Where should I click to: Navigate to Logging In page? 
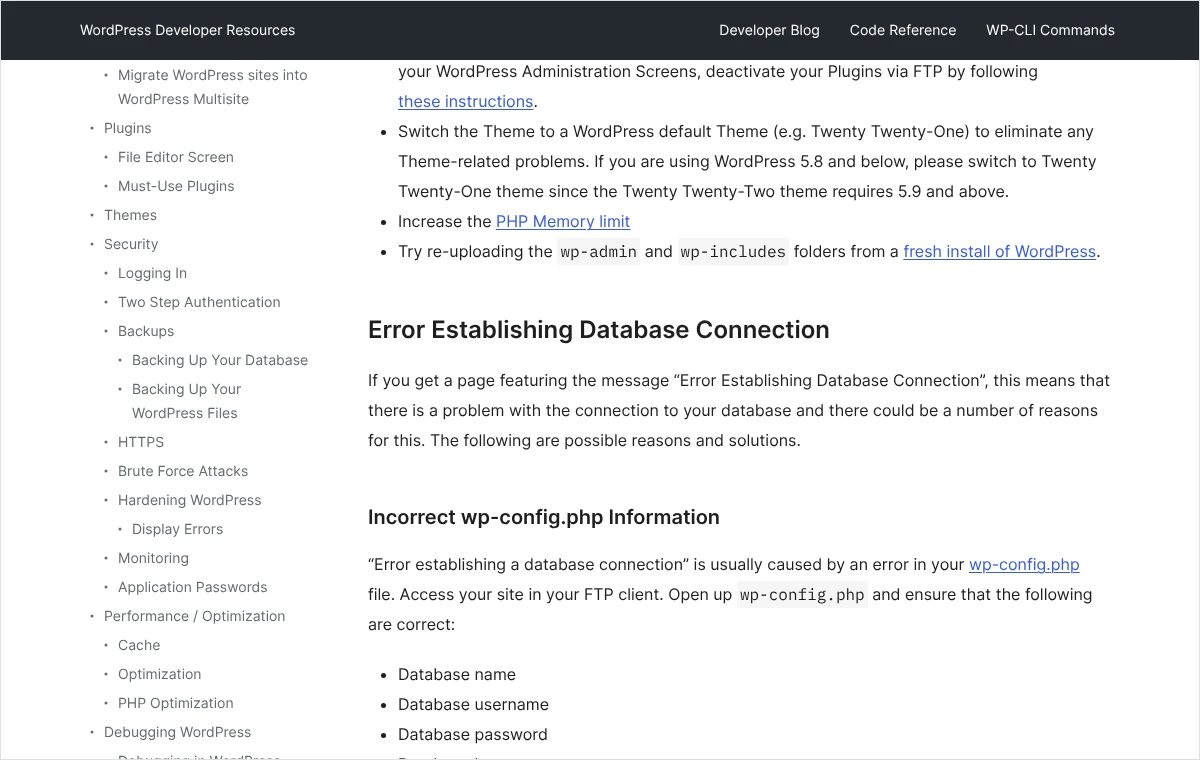[x=152, y=273]
